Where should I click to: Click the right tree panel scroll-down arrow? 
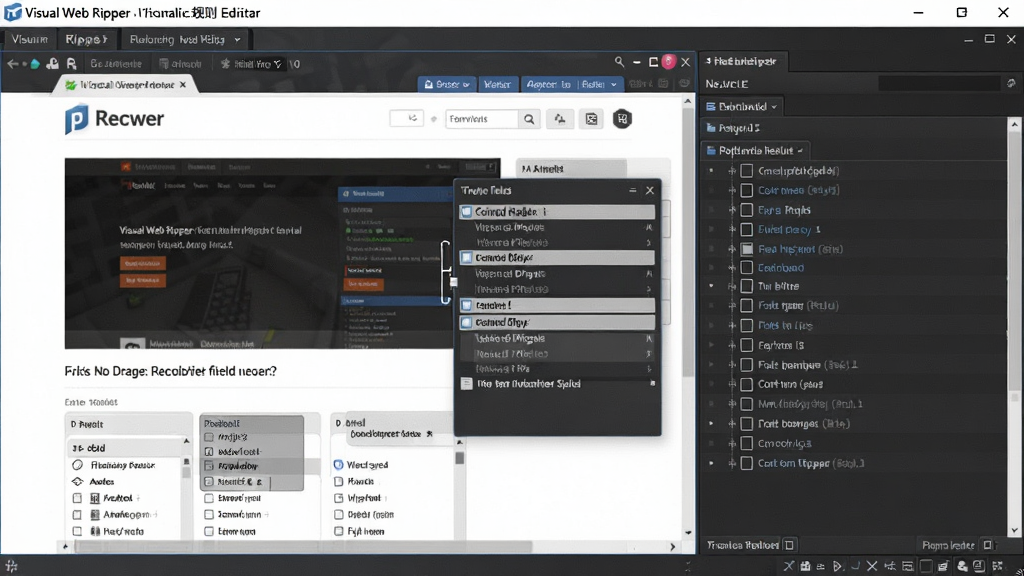point(1014,530)
